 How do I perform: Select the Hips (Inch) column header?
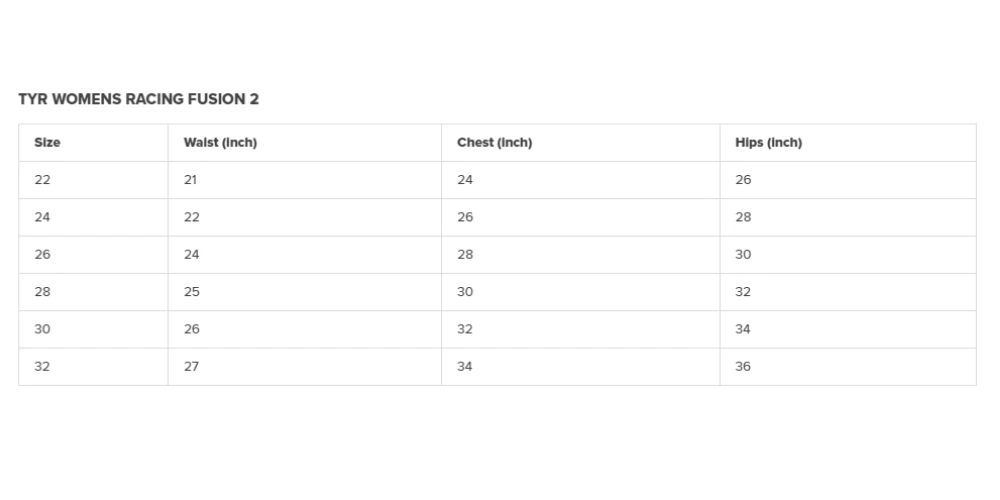(768, 143)
